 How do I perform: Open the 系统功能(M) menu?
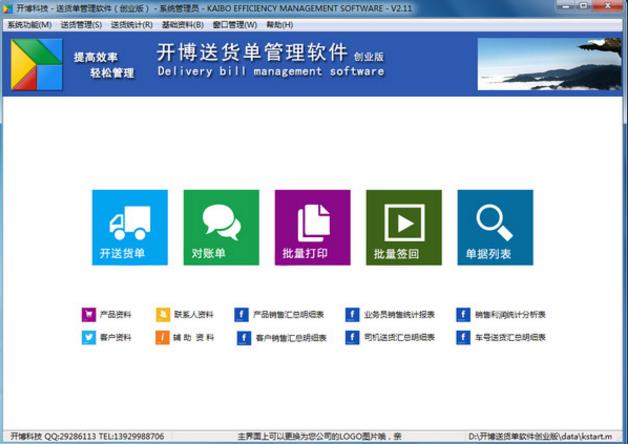pyautogui.click(x=28, y=24)
